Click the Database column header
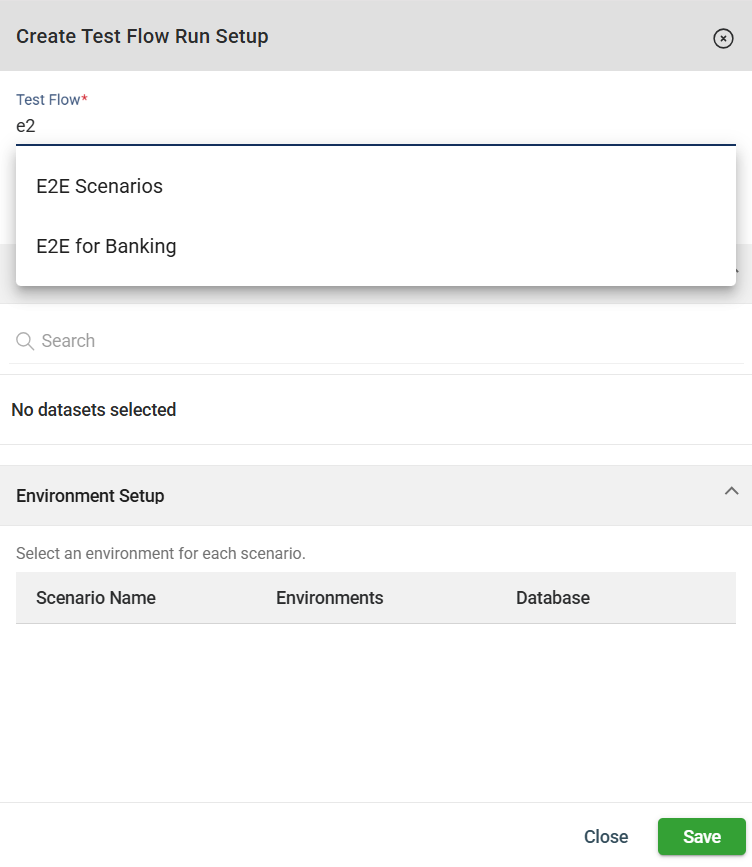Screen dimensions: 752x867 tap(553, 598)
